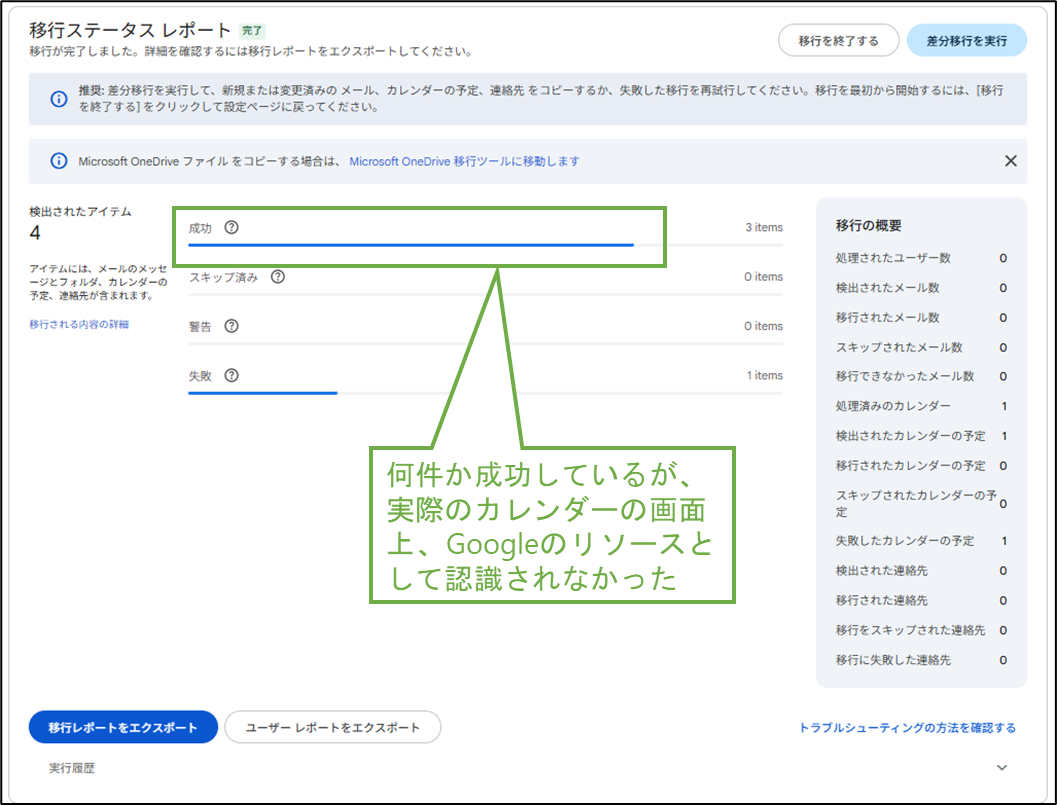Image resolution: width=1057 pixels, height=805 pixels.
Task: Click 移行レポートをエクスポート button
Action: 123,727
